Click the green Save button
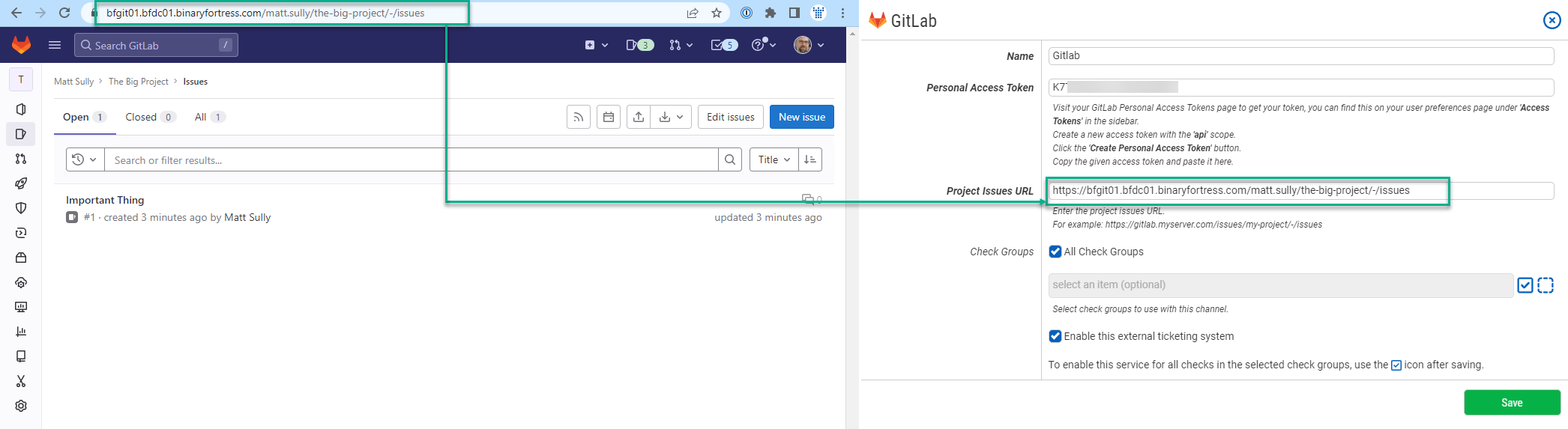 pos(1512,403)
